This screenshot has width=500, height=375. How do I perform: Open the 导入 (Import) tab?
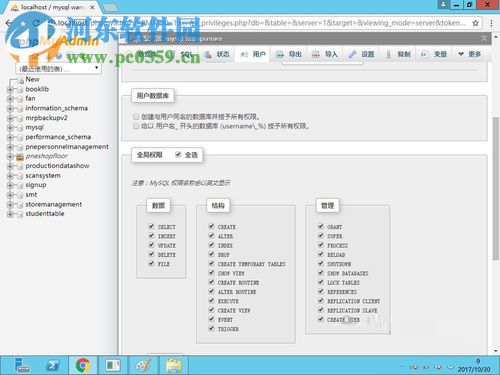pyautogui.click(x=325, y=54)
